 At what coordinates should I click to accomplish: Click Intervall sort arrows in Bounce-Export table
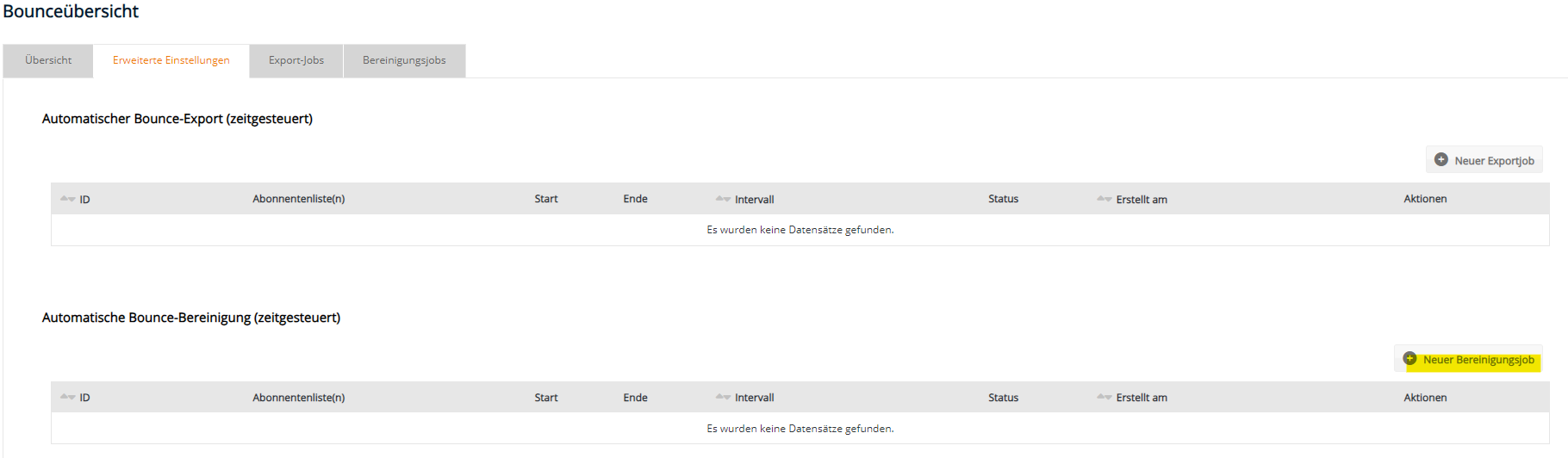[x=723, y=199]
